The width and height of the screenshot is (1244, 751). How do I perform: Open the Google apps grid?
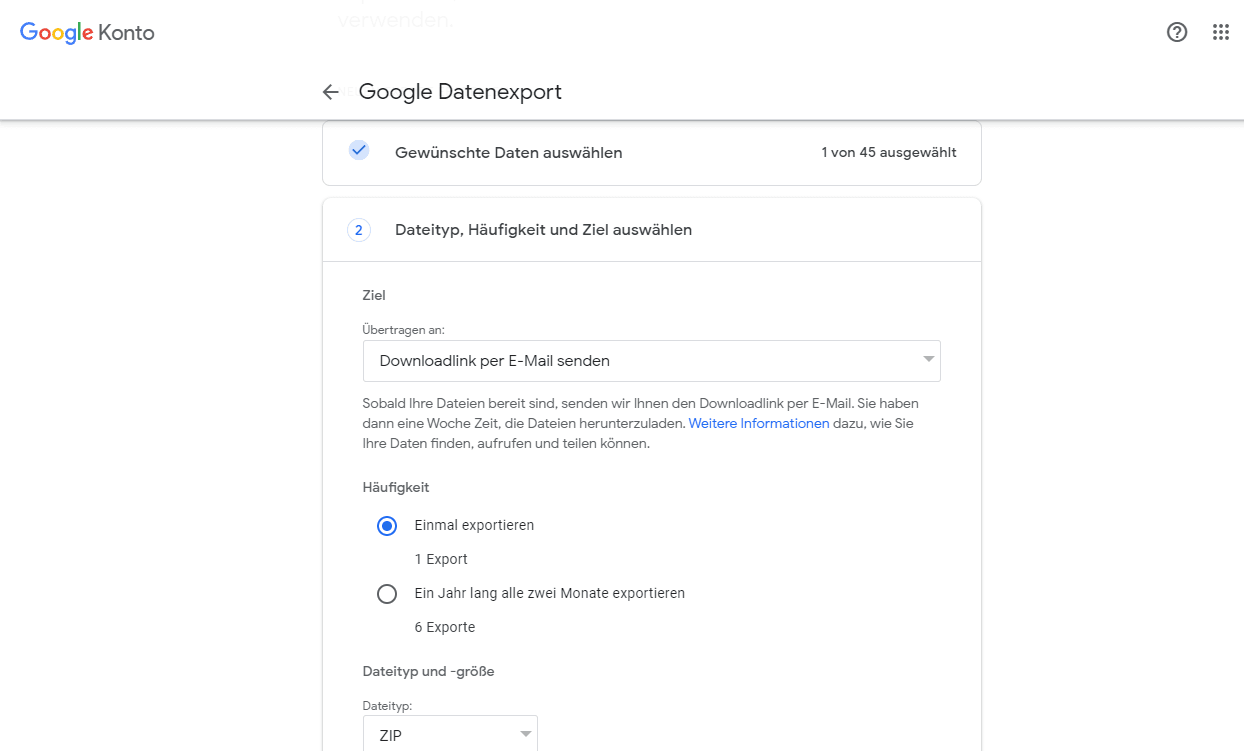(1220, 32)
